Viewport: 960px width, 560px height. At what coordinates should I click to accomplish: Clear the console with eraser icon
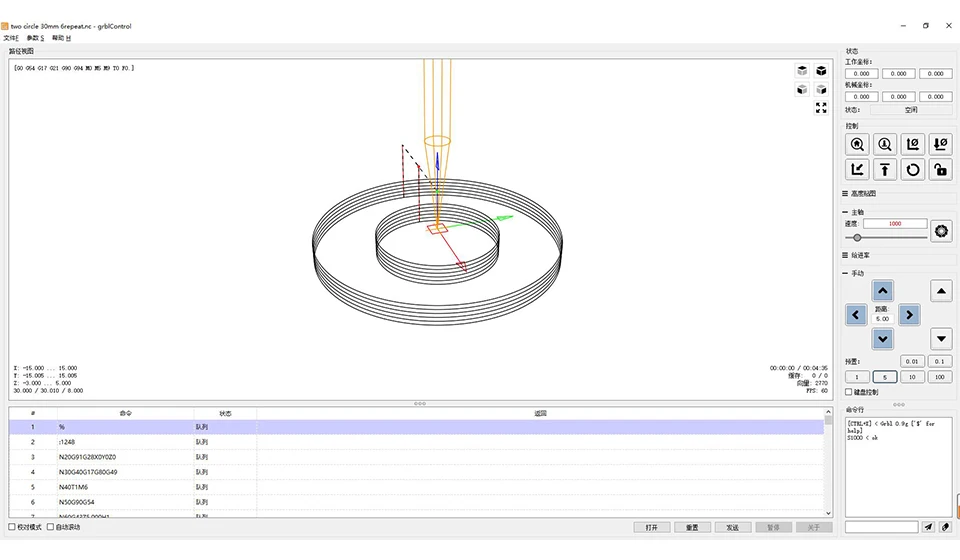click(x=945, y=527)
